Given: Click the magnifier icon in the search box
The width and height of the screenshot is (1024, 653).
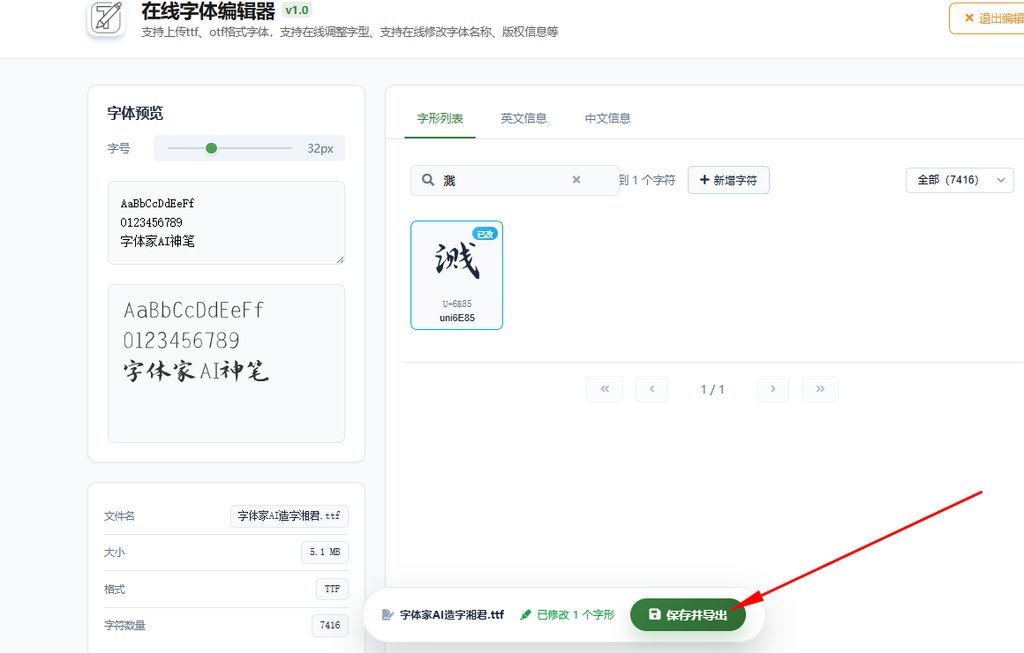Looking at the screenshot, I should pos(427,179).
